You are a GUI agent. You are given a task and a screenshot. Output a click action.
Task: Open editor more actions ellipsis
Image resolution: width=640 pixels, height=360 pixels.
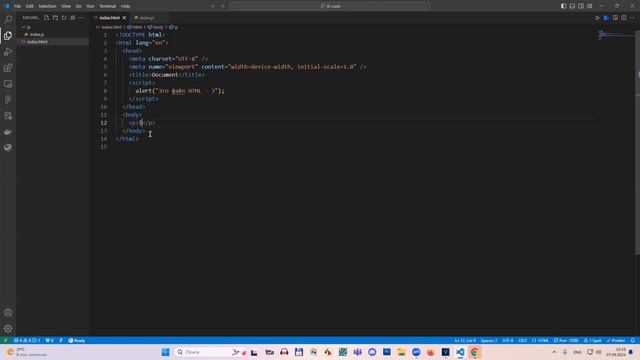[x=633, y=18]
